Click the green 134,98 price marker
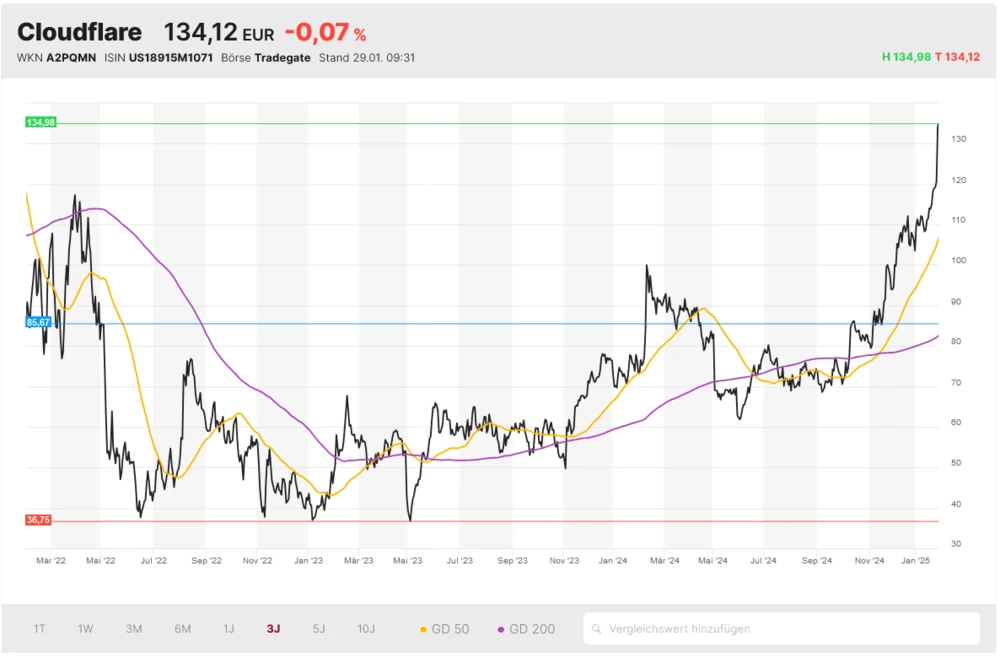 pyautogui.click(x=41, y=122)
